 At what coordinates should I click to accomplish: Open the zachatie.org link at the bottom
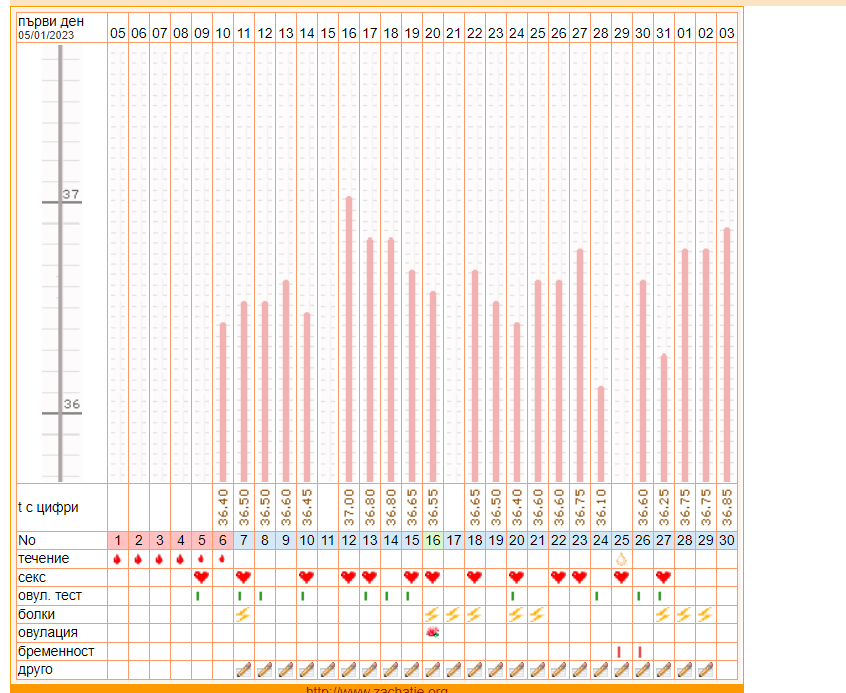(x=376, y=689)
